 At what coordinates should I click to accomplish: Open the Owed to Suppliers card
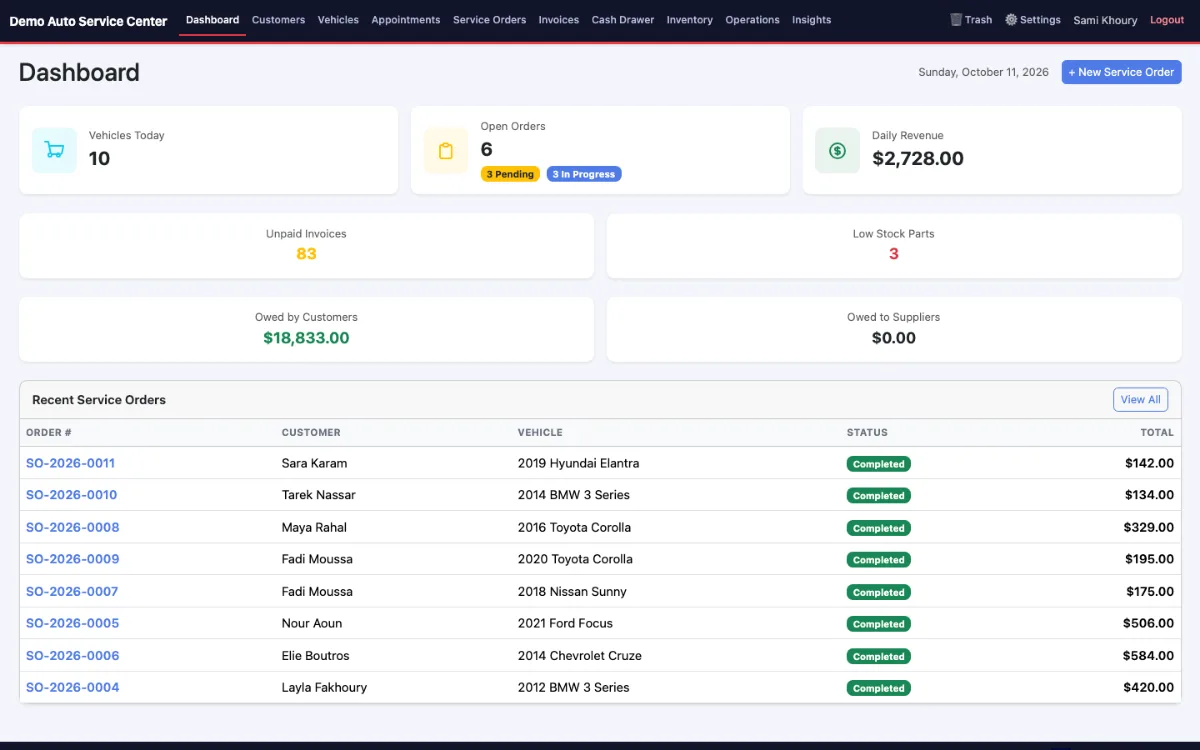click(x=894, y=329)
